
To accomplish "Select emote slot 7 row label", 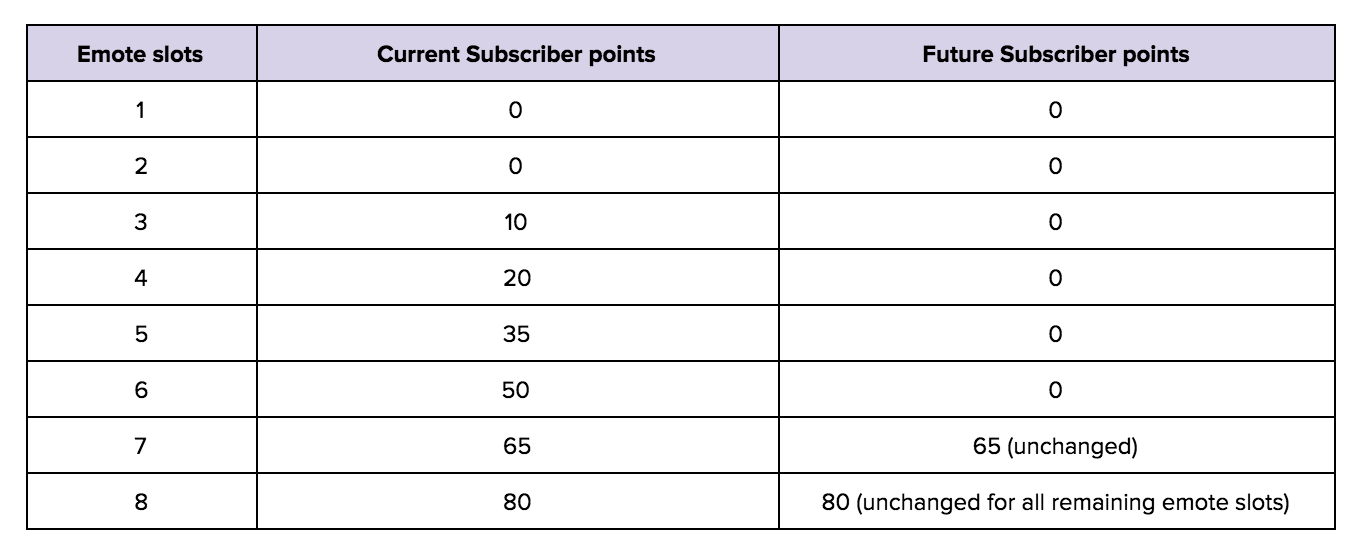I will [140, 446].
